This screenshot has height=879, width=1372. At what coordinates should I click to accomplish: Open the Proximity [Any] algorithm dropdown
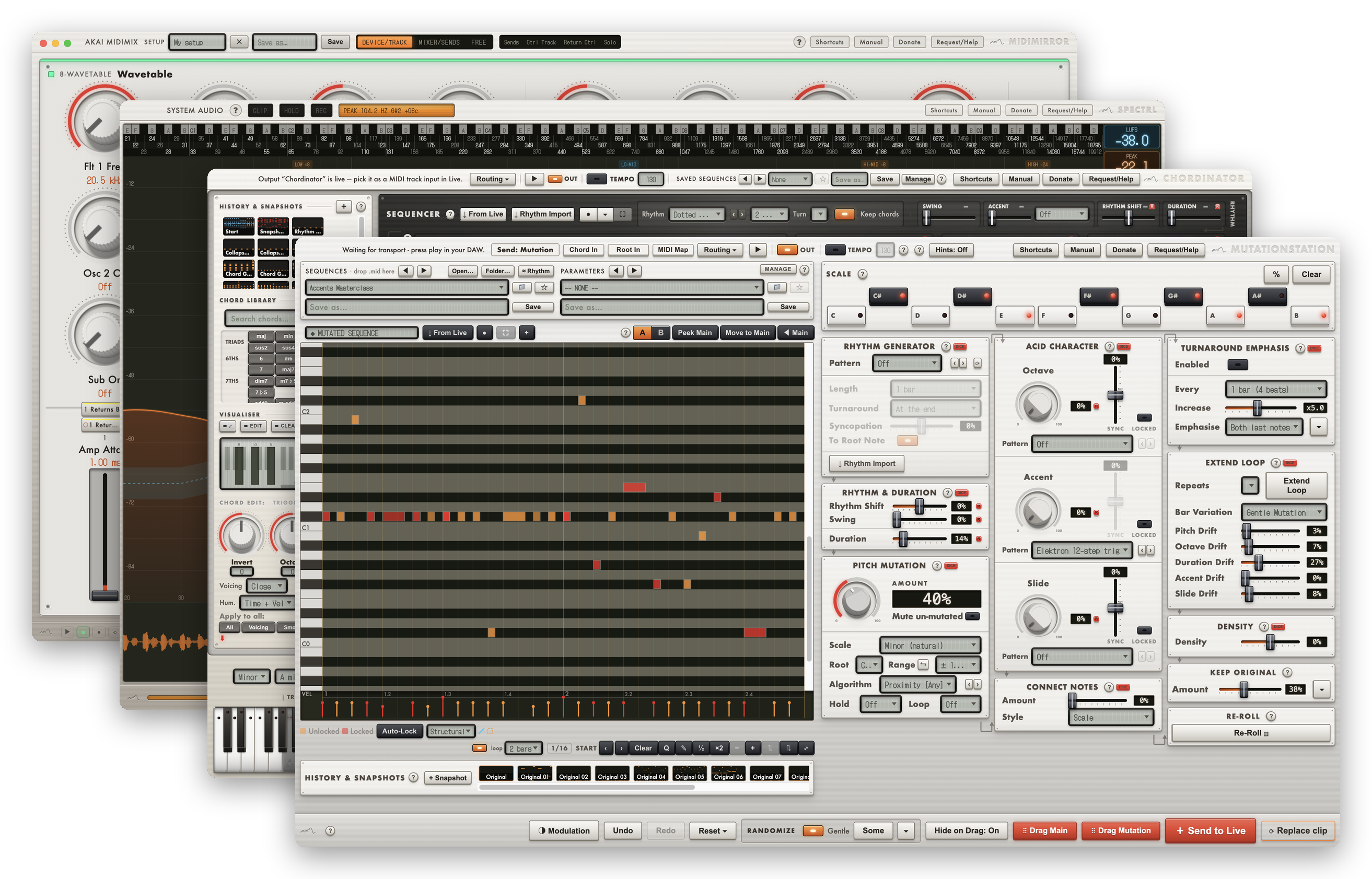tap(917, 684)
